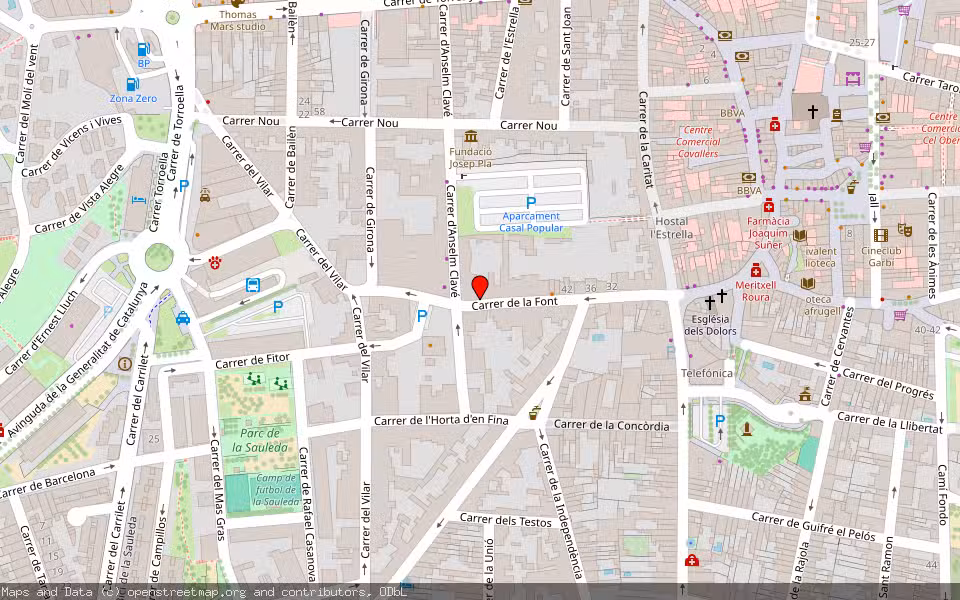Select the library book icon above 'oteca afrugell'
The image size is (960, 600).
coord(808,283)
